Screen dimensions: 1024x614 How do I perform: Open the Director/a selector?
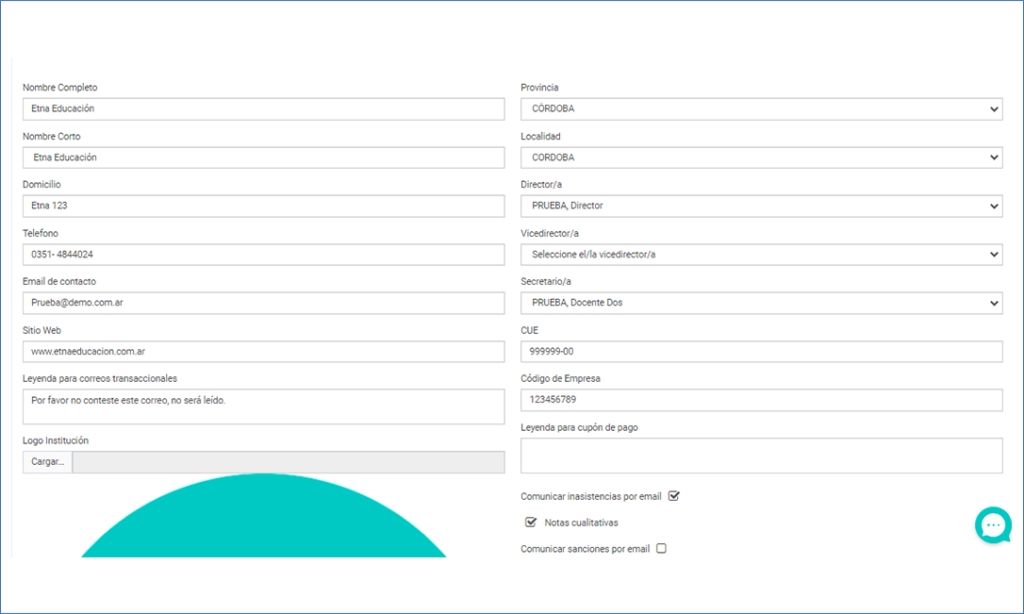(x=761, y=206)
